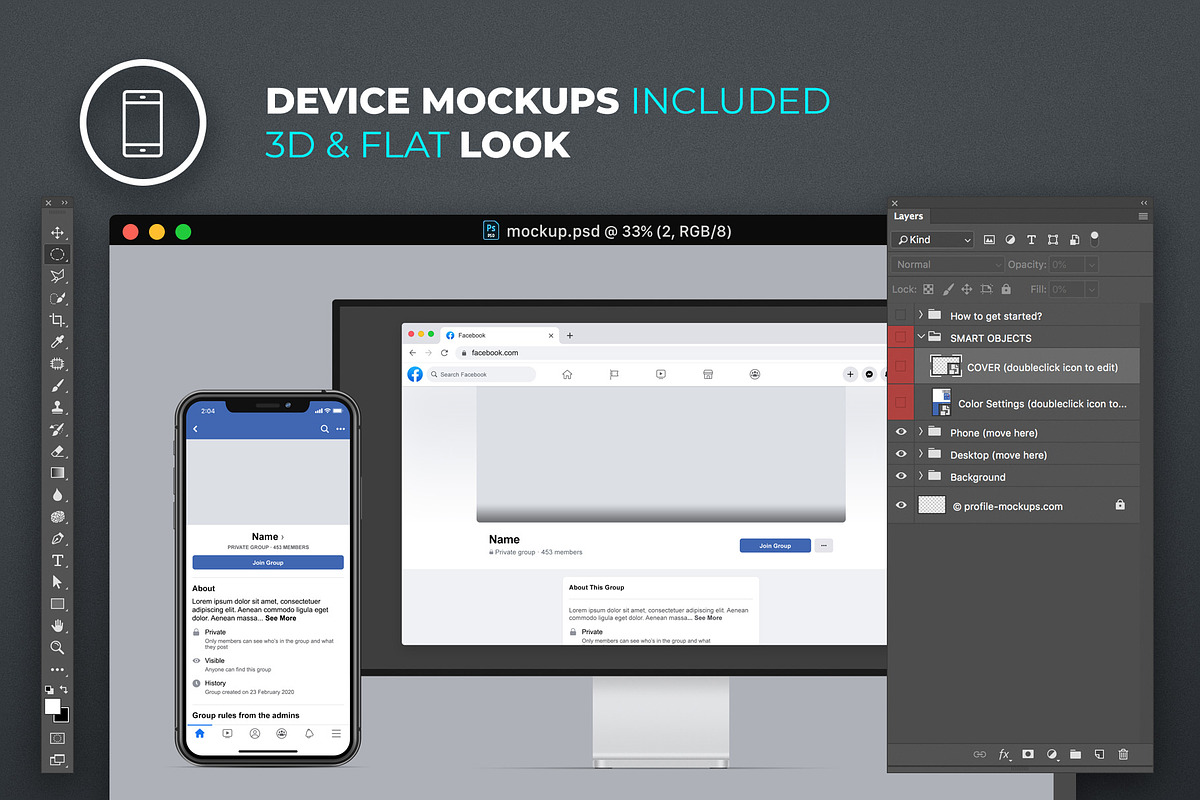
Task: Select the Move tool
Action: [57, 233]
